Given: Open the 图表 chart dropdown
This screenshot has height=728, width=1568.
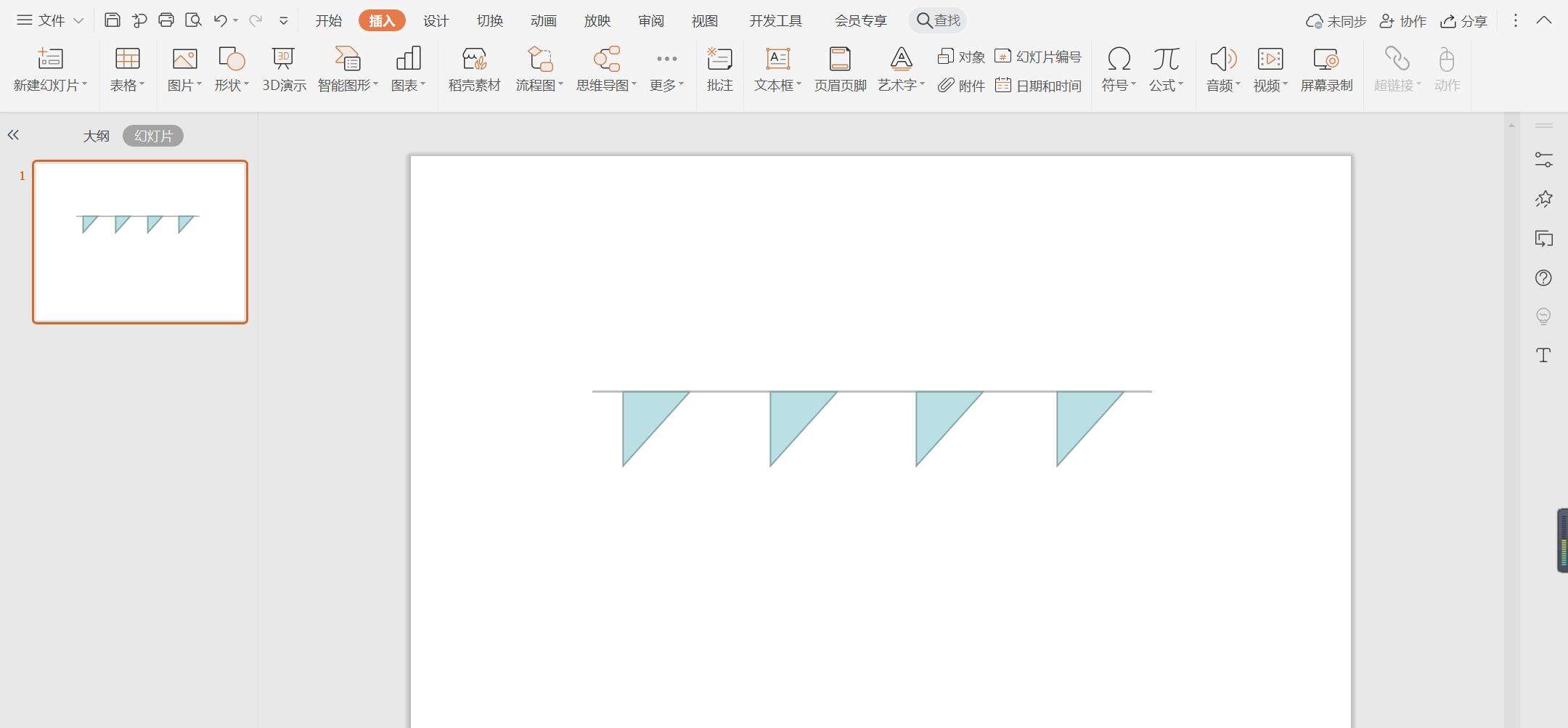Looking at the screenshot, I should pyautogui.click(x=408, y=70).
